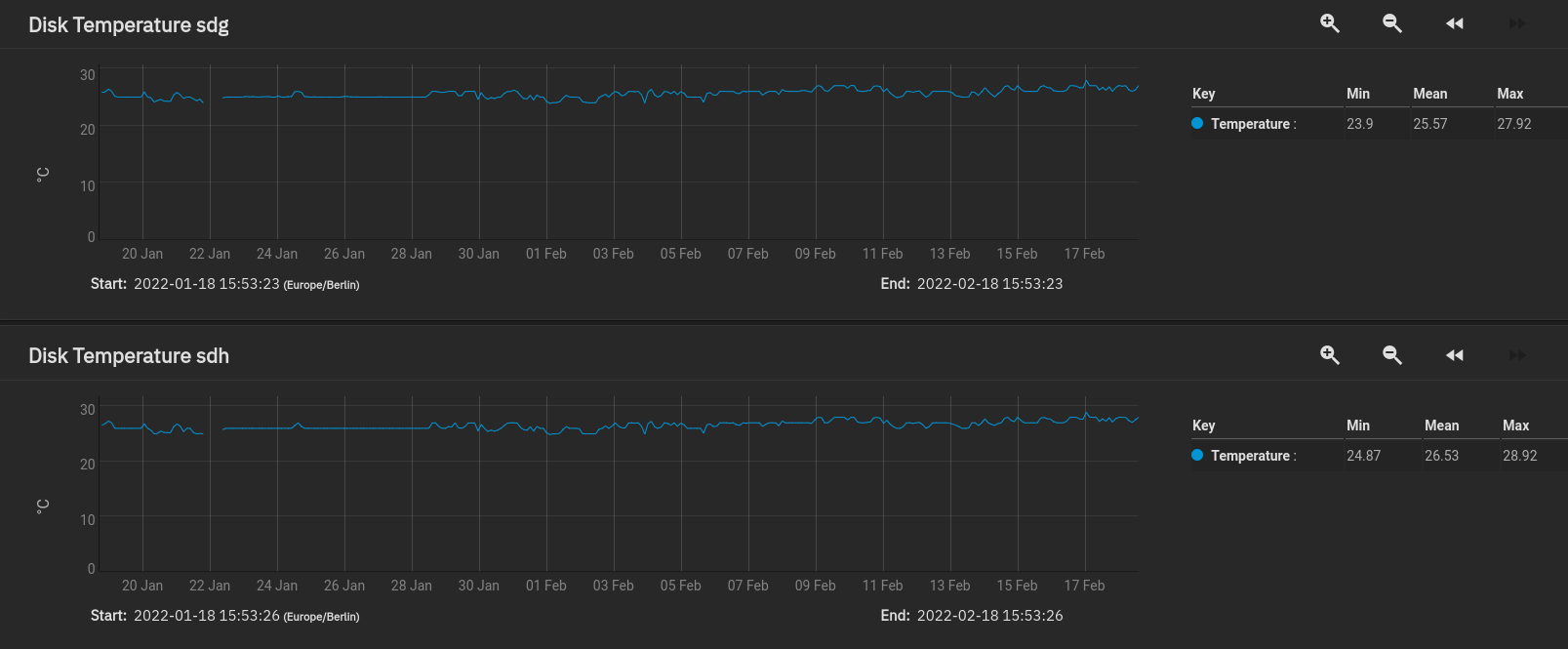Click the blue Temperature legend dot for sdg
1568x649 pixels.
click(1197, 123)
